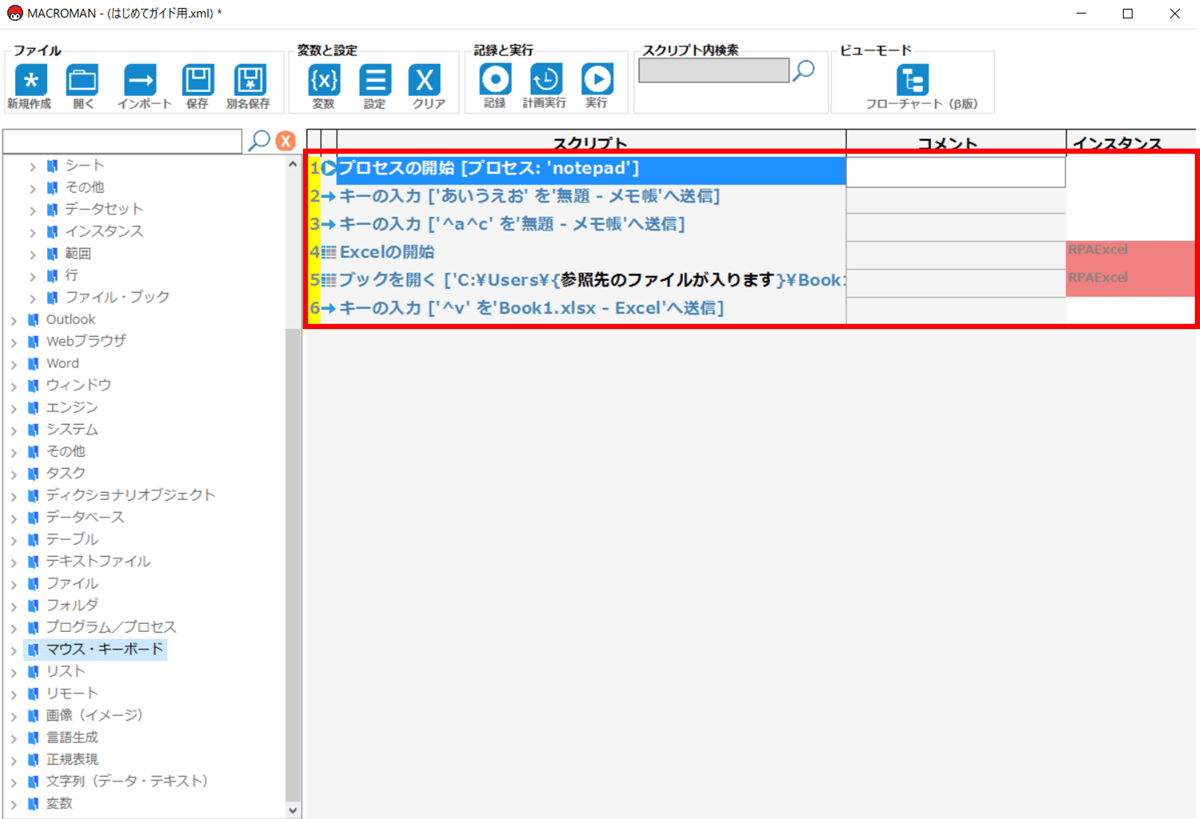The image size is (1200, 819).
Task: Click the command tree search magnifier icon
Action: point(259,141)
